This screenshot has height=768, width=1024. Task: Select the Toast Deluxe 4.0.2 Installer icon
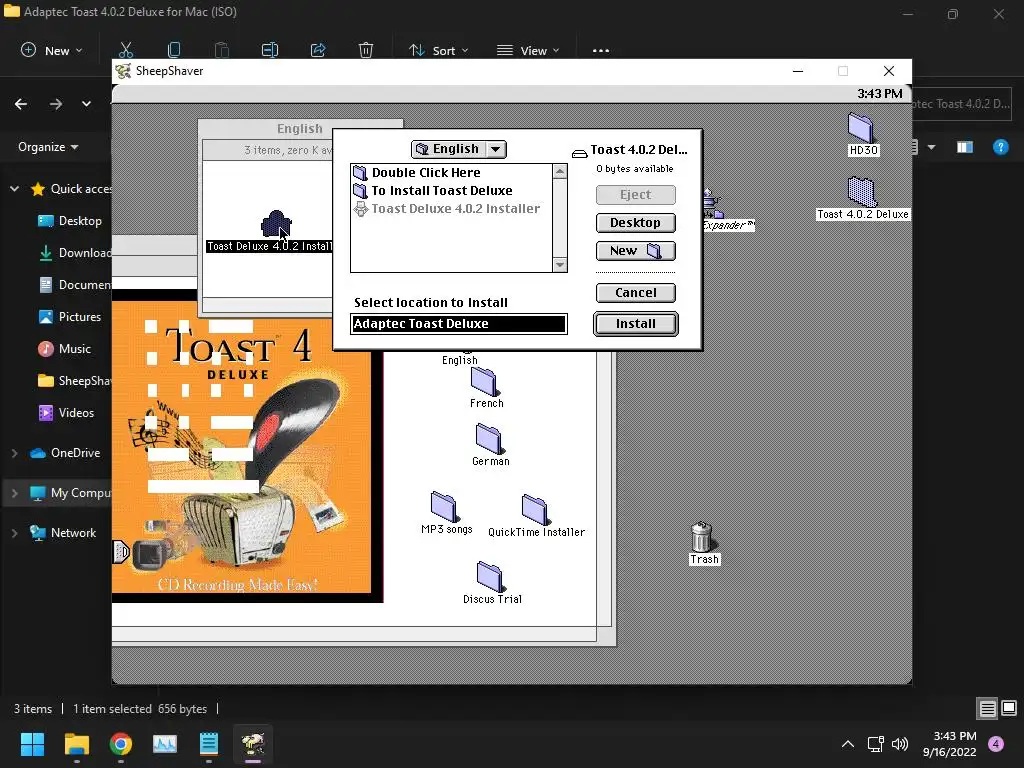click(276, 225)
